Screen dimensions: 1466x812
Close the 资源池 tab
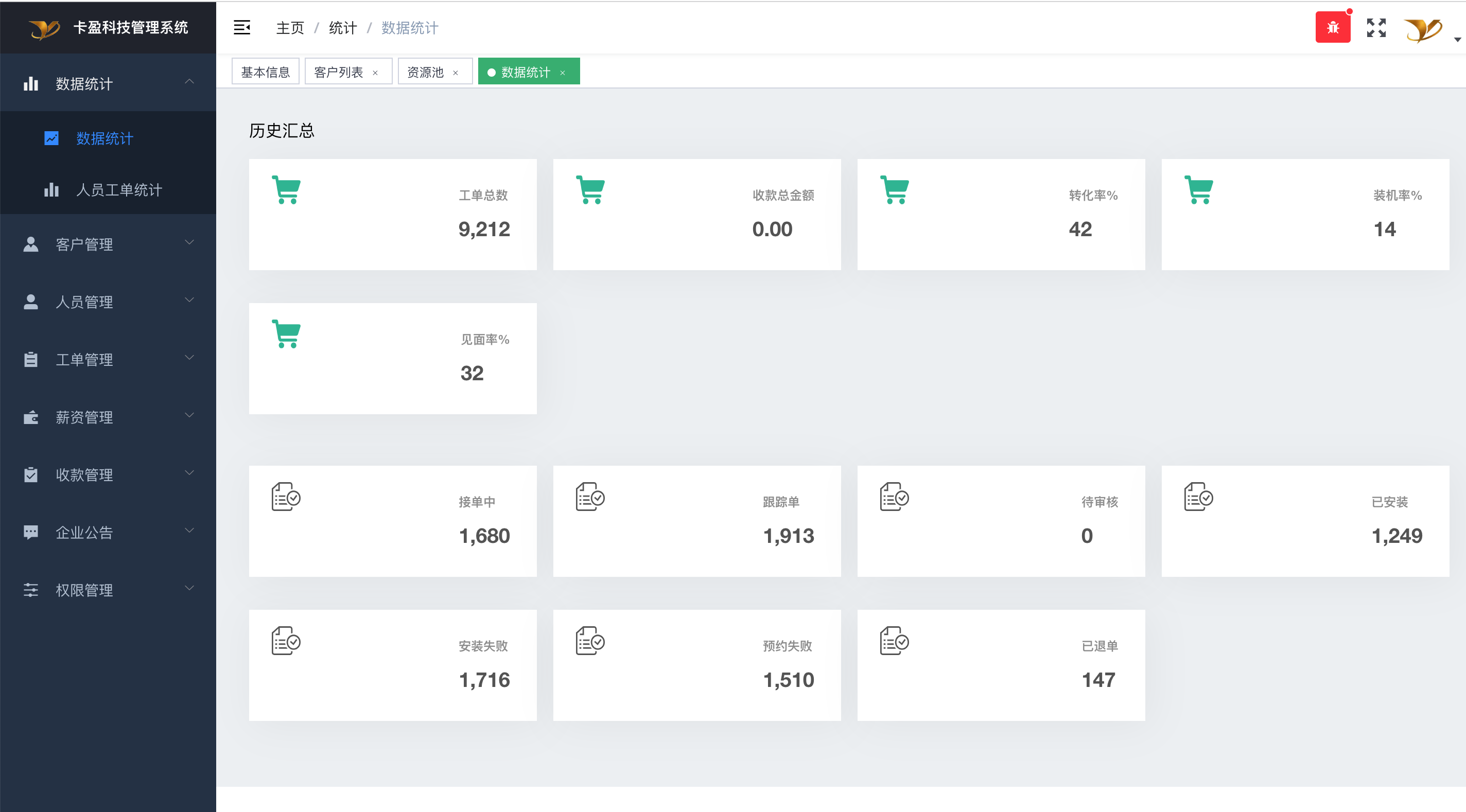455,73
